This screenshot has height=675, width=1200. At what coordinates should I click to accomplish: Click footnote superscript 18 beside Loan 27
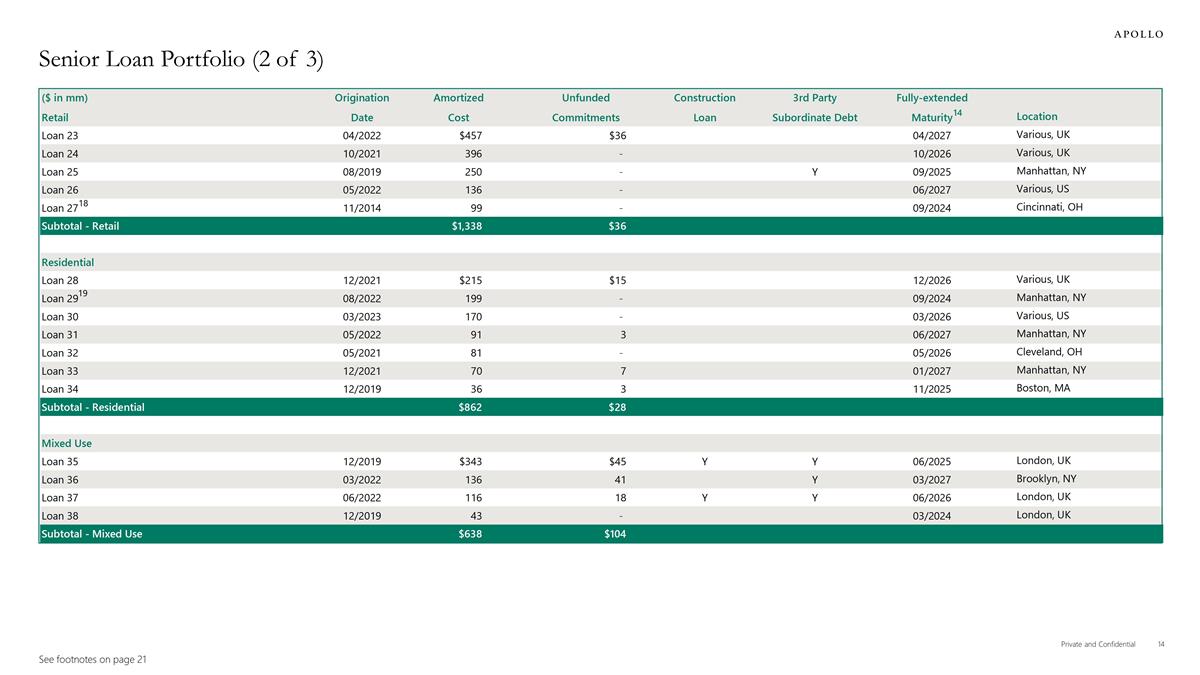[84, 203]
